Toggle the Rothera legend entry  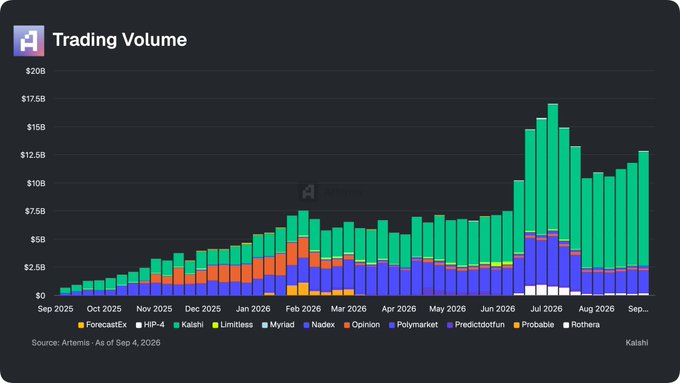(582, 325)
